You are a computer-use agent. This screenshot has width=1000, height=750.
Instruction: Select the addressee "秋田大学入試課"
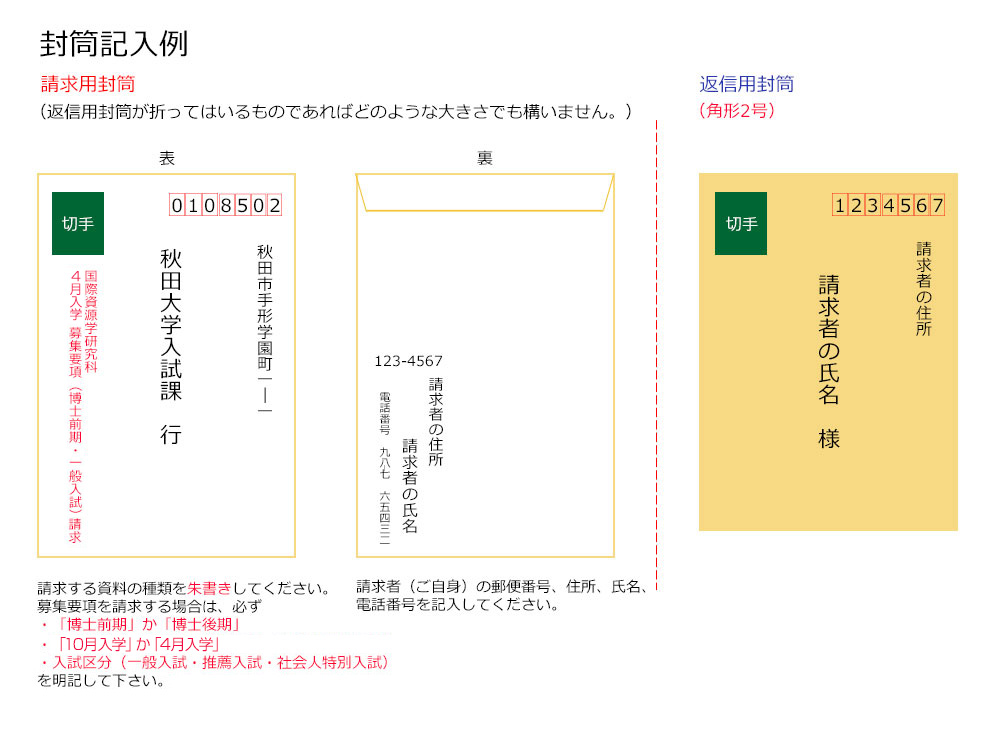[171, 325]
